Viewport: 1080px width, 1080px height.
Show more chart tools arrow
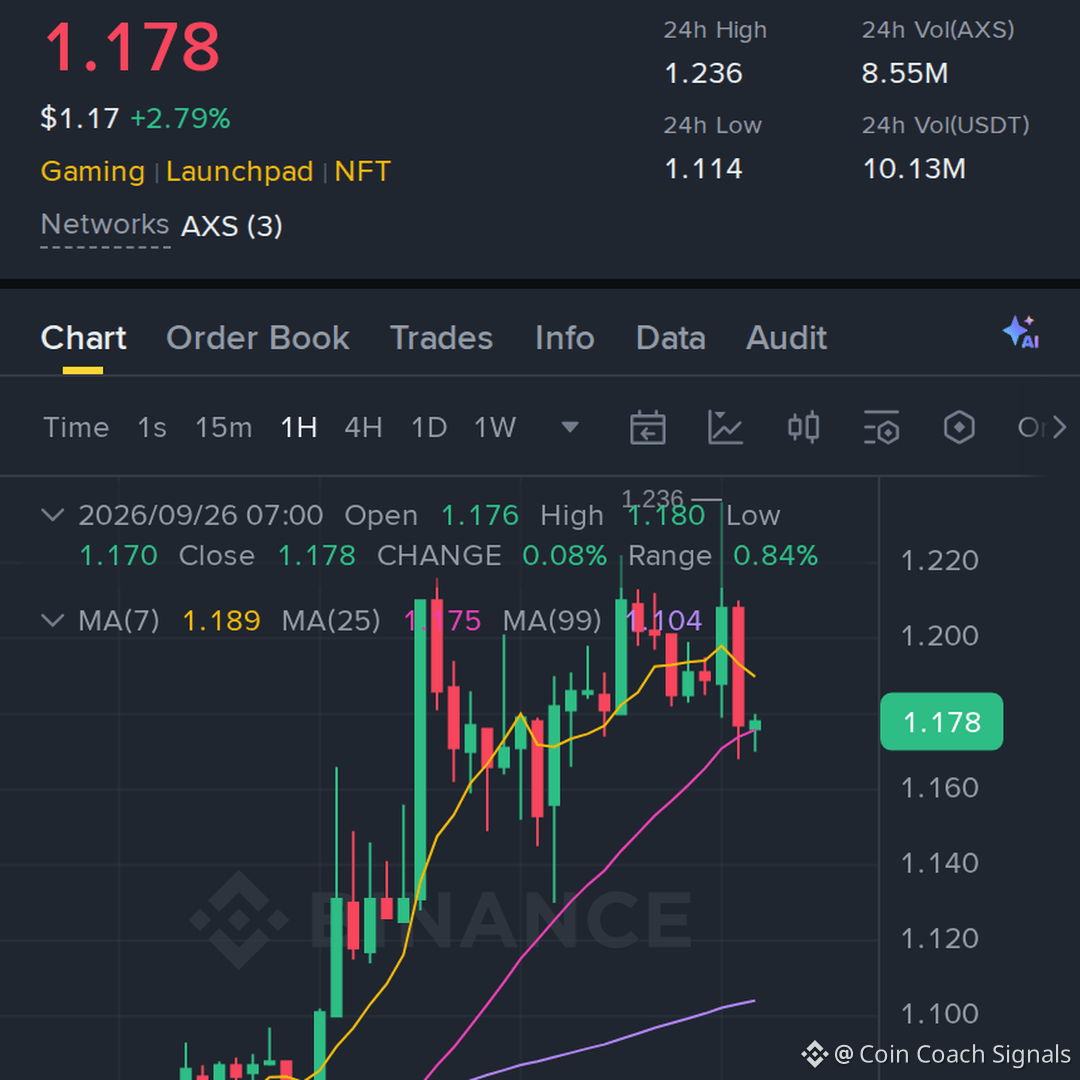click(x=1060, y=428)
